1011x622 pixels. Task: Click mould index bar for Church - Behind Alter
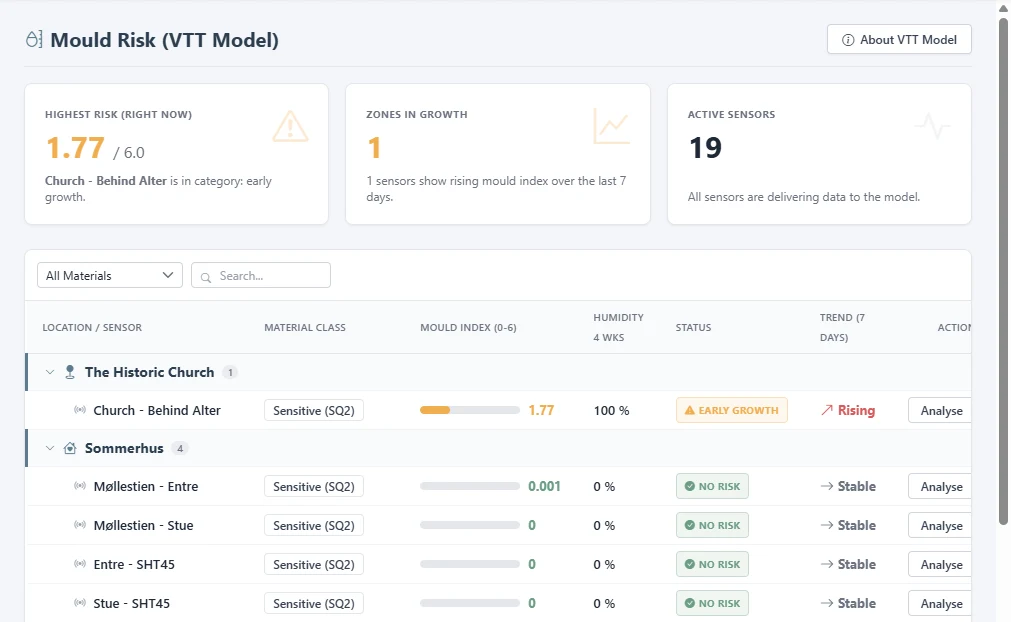pos(469,410)
